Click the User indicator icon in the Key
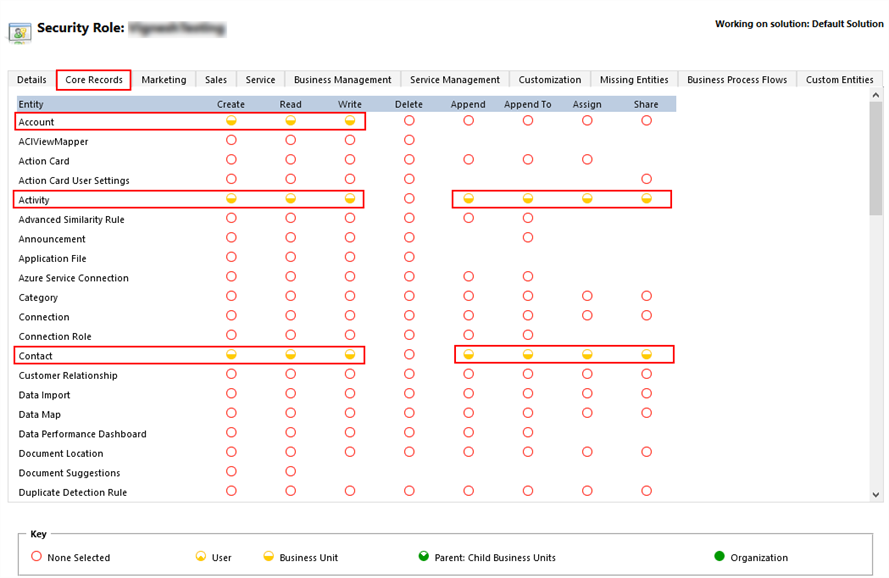 point(199,557)
